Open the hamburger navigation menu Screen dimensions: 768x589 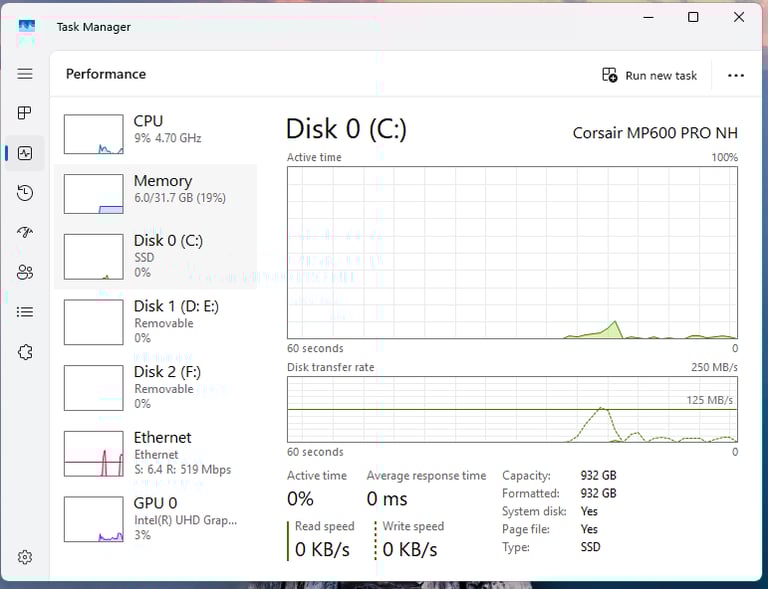pyautogui.click(x=24, y=74)
